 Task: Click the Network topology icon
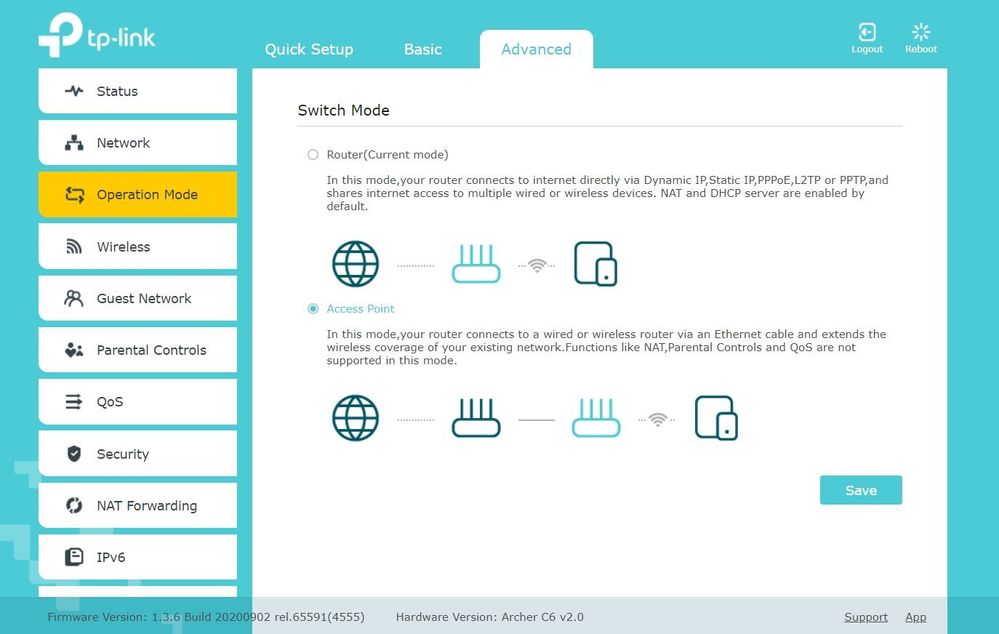pyautogui.click(x=74, y=143)
